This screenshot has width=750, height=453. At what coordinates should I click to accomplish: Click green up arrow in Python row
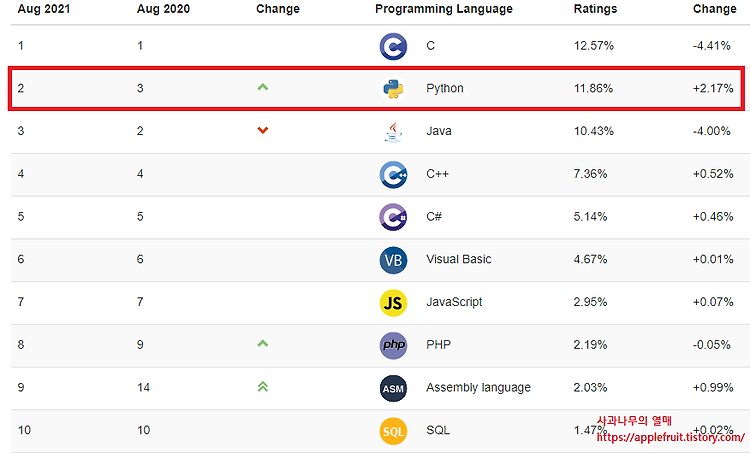click(x=263, y=87)
